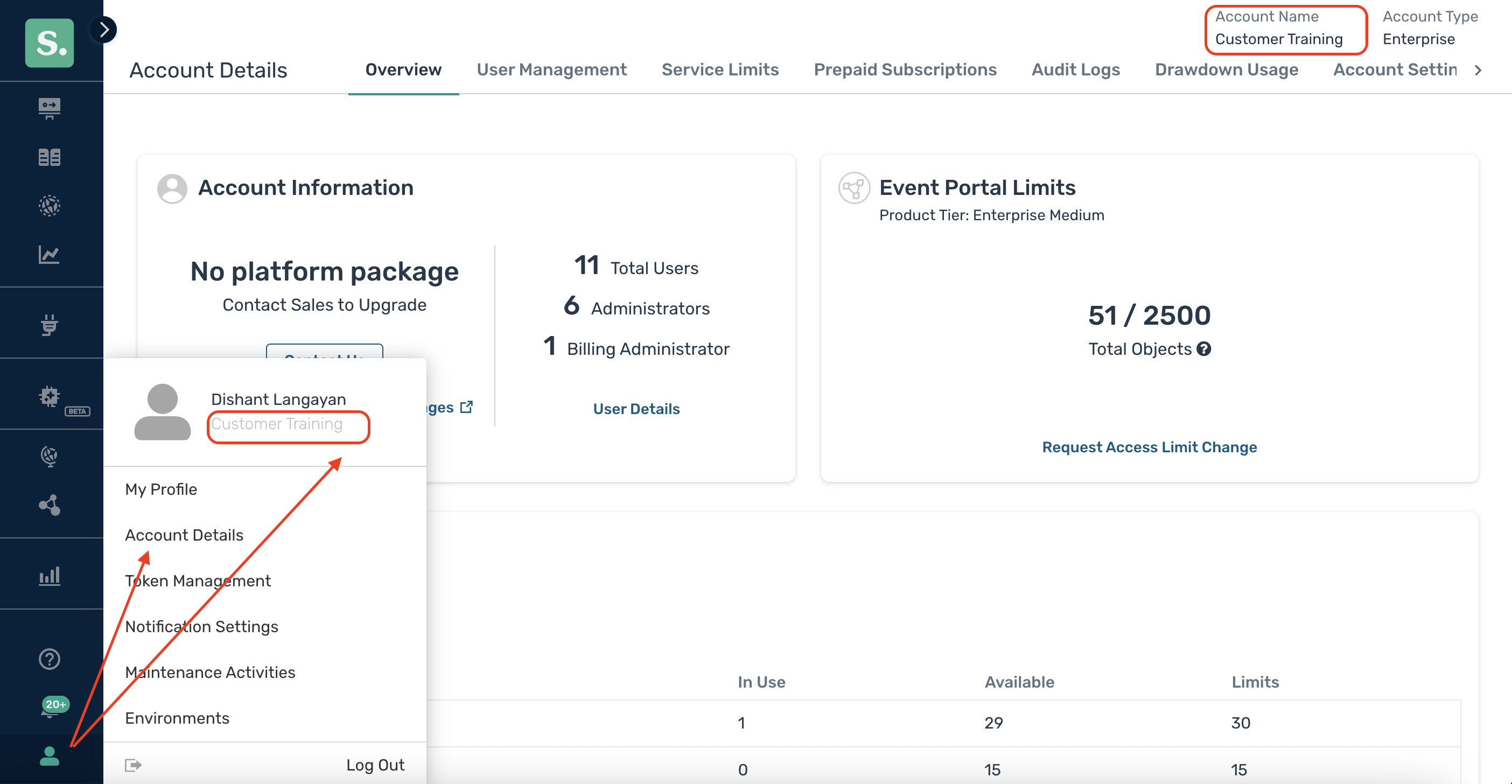Select Token Management from user menu
The height and width of the screenshot is (784, 1512).
[x=198, y=580]
